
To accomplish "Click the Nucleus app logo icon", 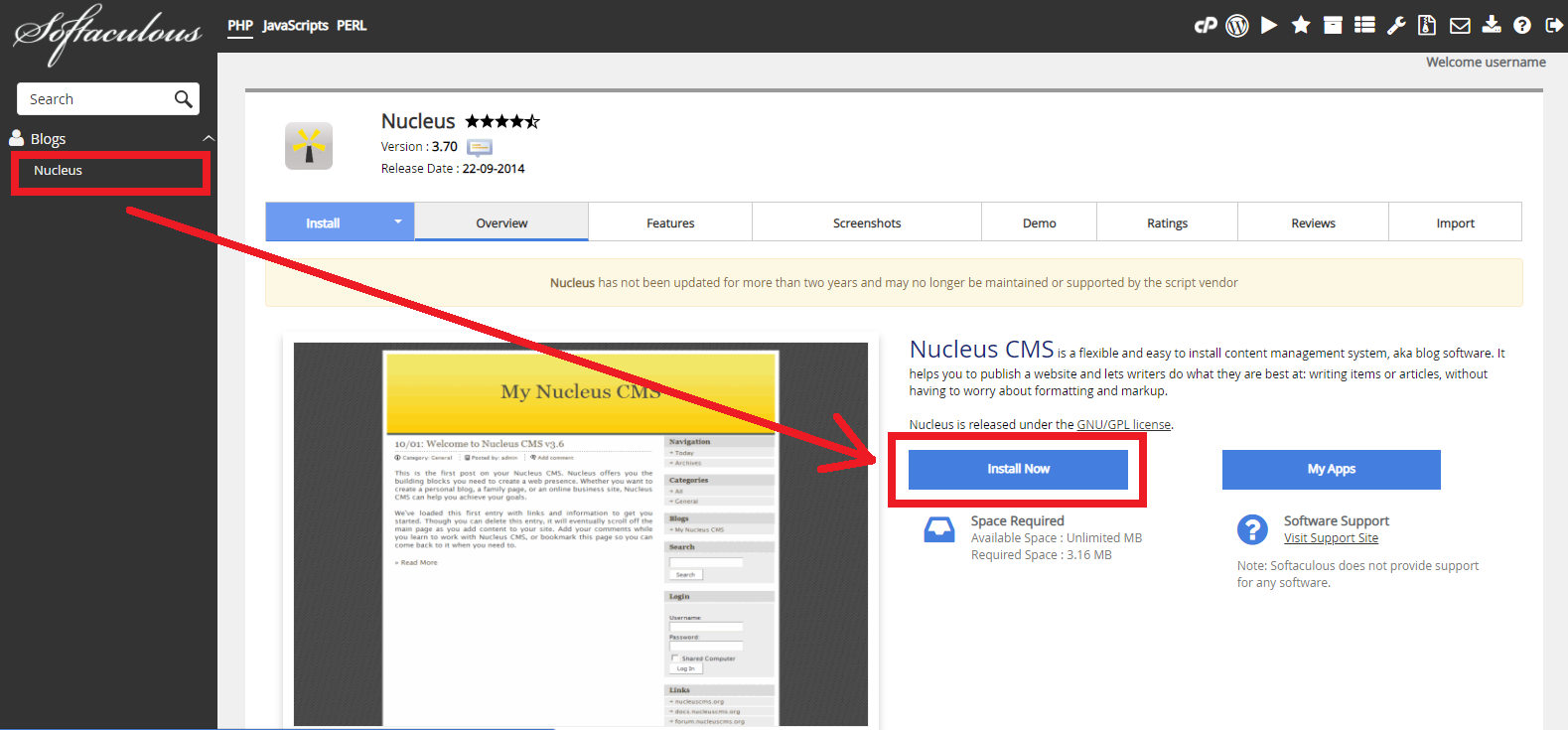I will (309, 146).
